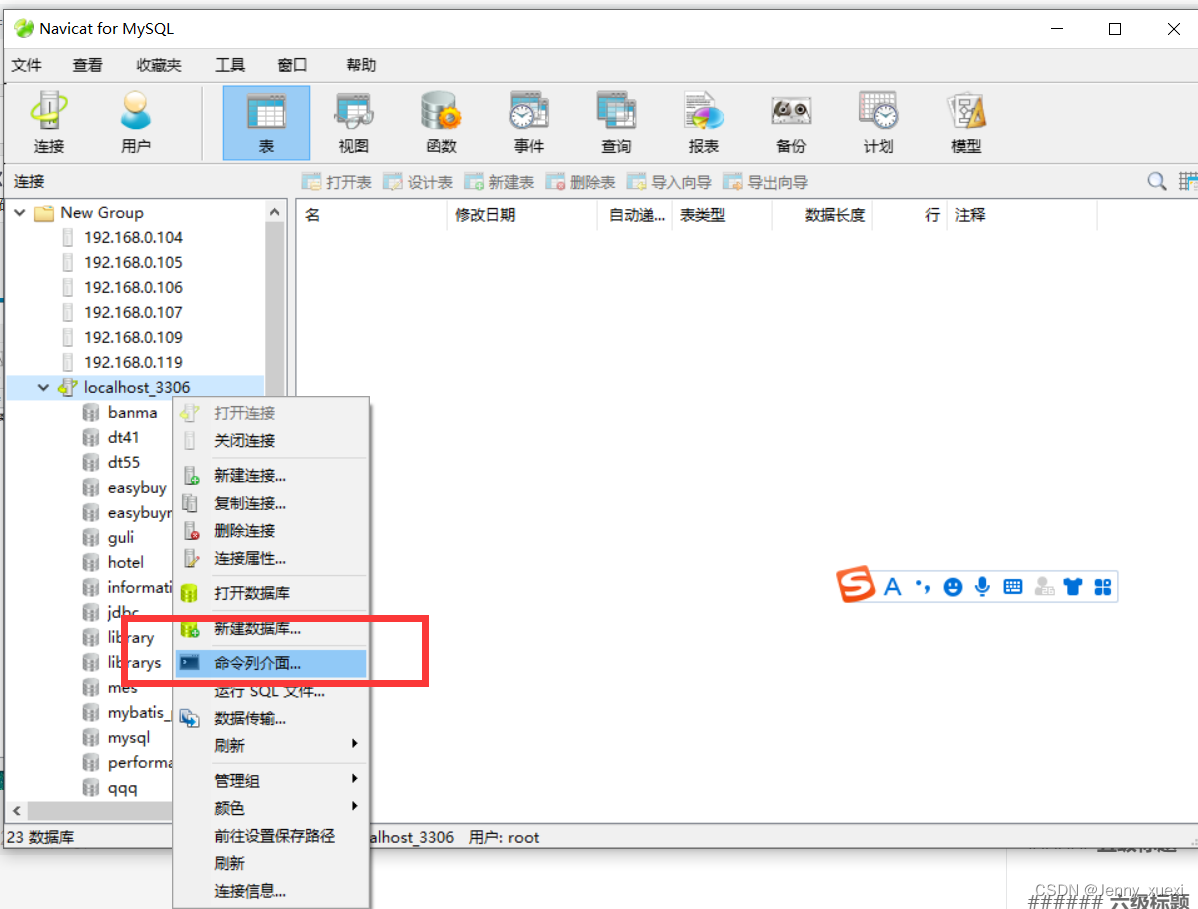
Task: Click the horizontal scrollbar left arrow
Action: coord(17,811)
